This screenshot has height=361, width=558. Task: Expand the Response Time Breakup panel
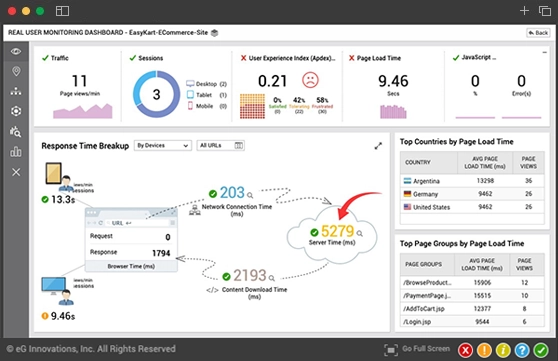(x=378, y=146)
